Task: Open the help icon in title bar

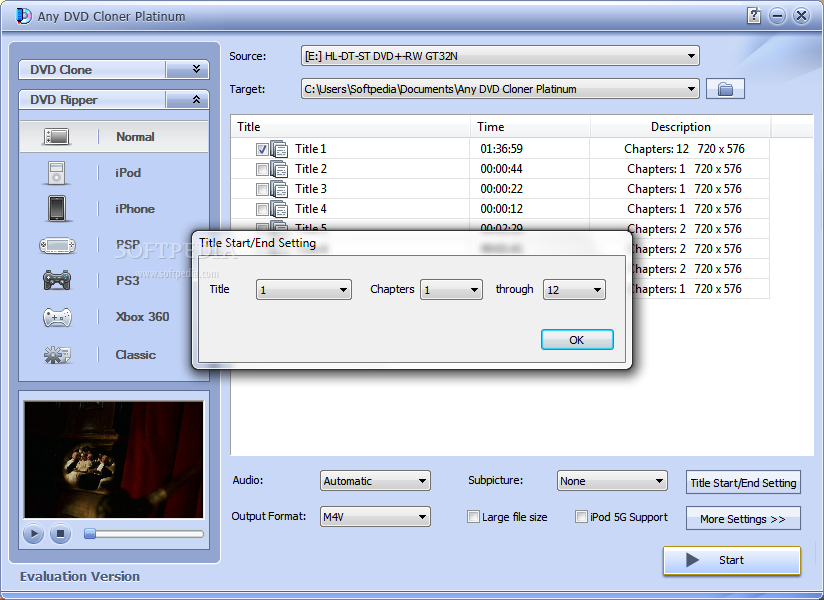Action: click(754, 16)
